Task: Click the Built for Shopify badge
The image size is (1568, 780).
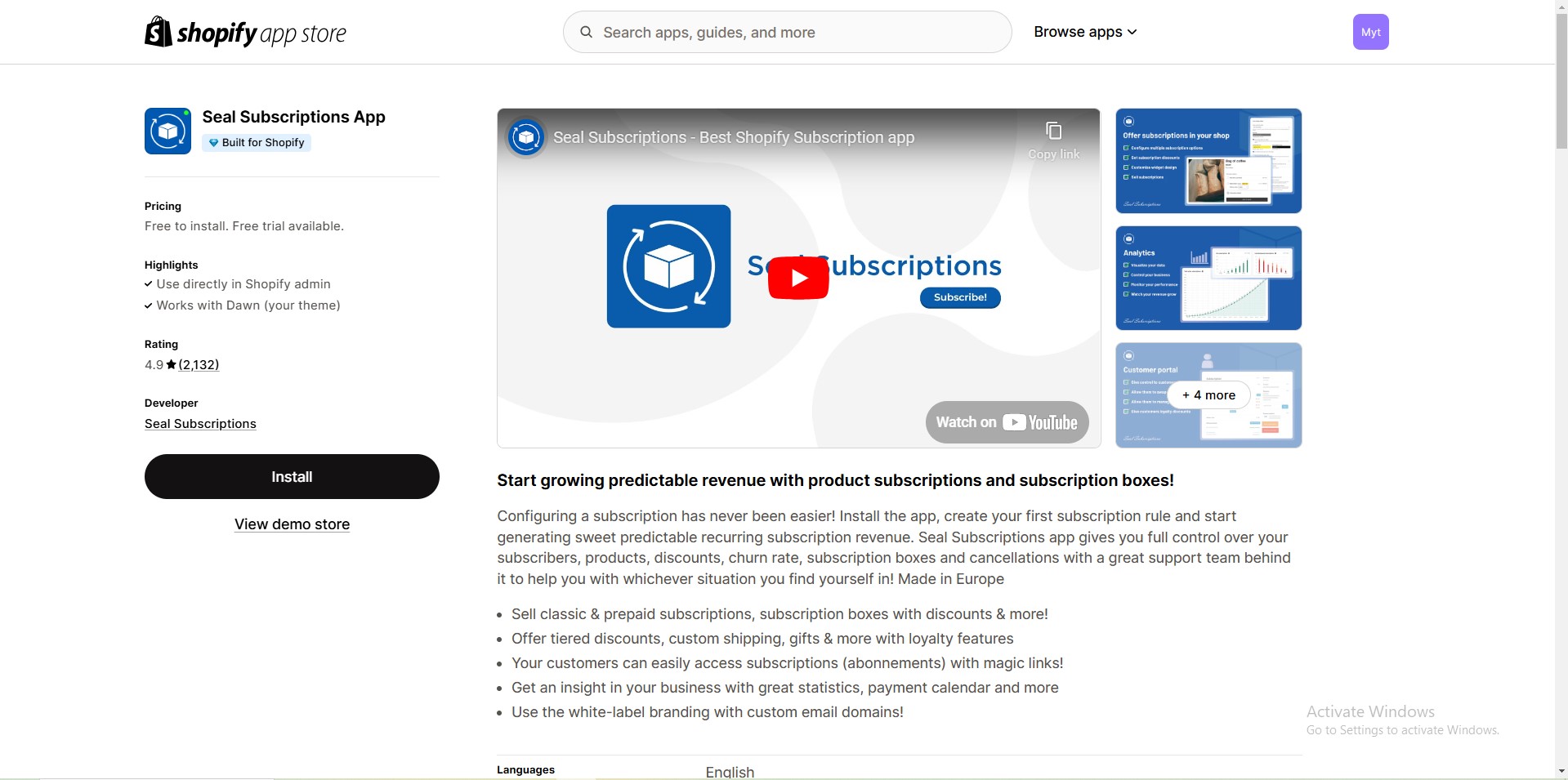Action: (x=257, y=143)
